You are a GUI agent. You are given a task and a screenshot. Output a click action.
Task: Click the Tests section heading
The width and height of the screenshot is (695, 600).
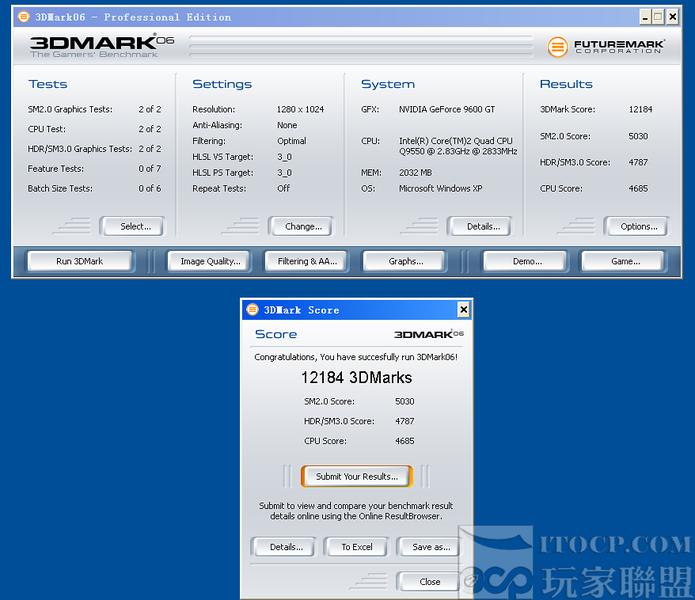point(48,84)
